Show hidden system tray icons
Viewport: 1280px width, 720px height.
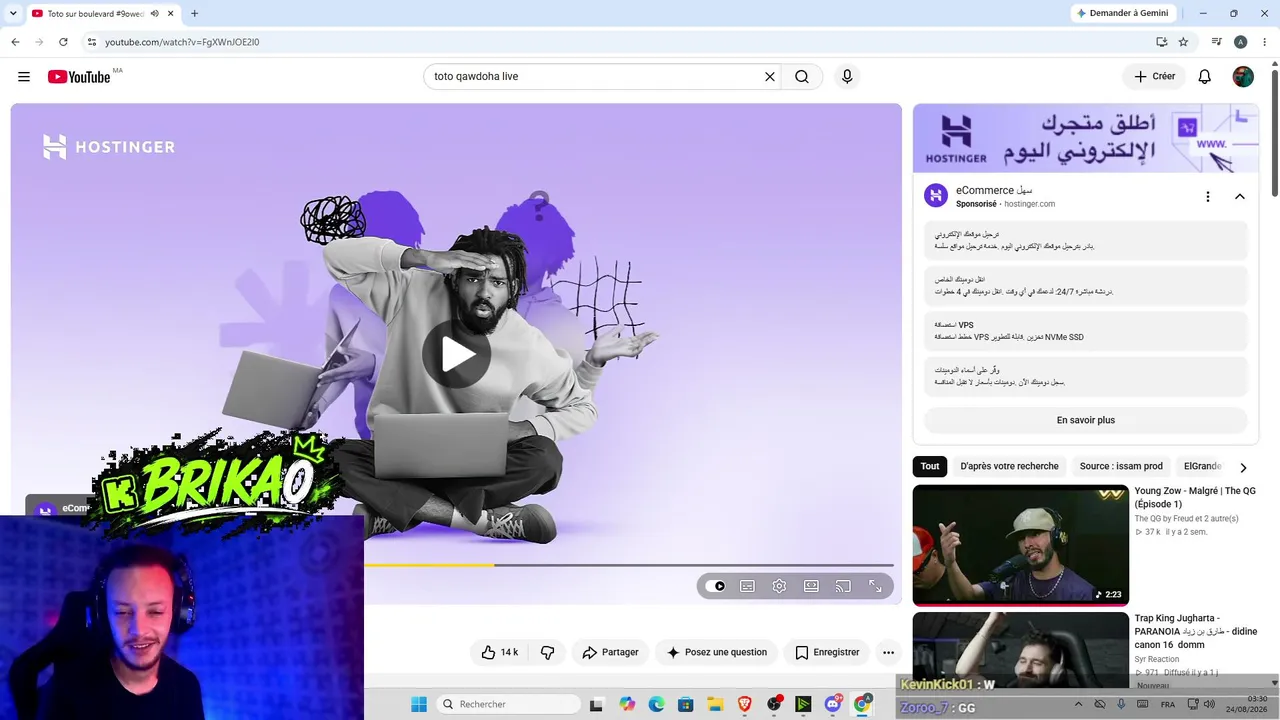click(x=1078, y=704)
